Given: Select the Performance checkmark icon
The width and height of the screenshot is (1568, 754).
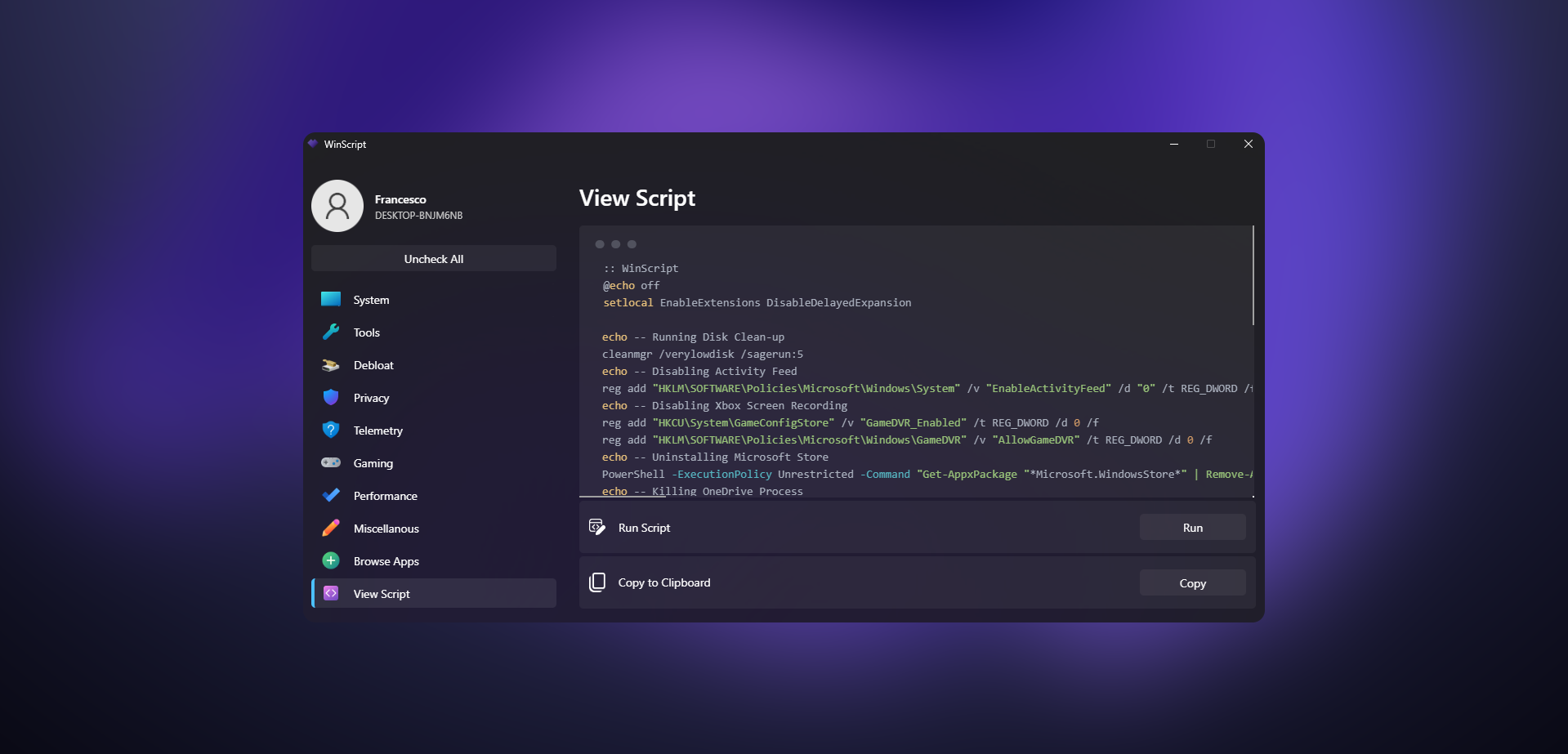Looking at the screenshot, I should tap(330, 495).
